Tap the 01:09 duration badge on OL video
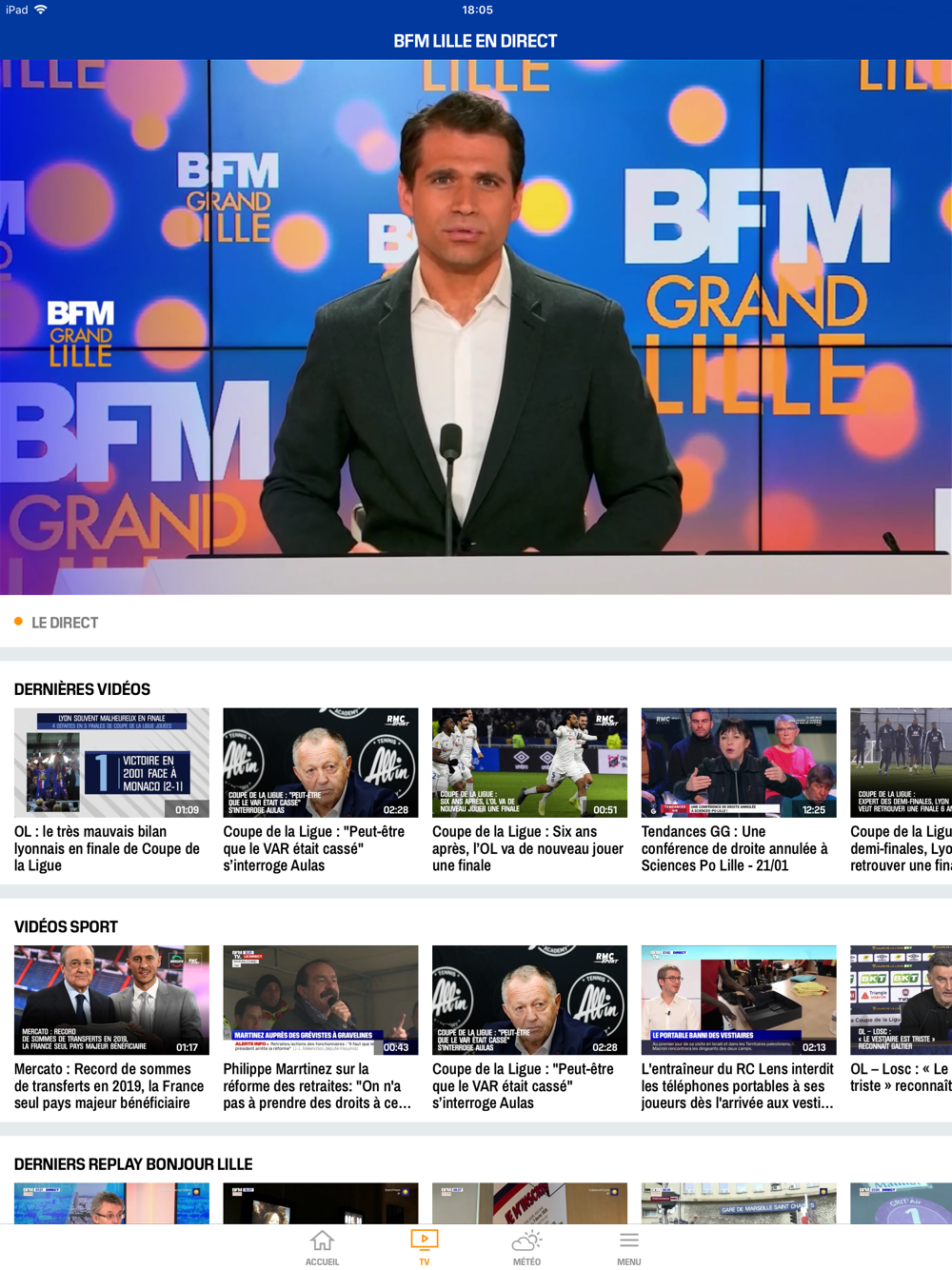 [x=188, y=810]
